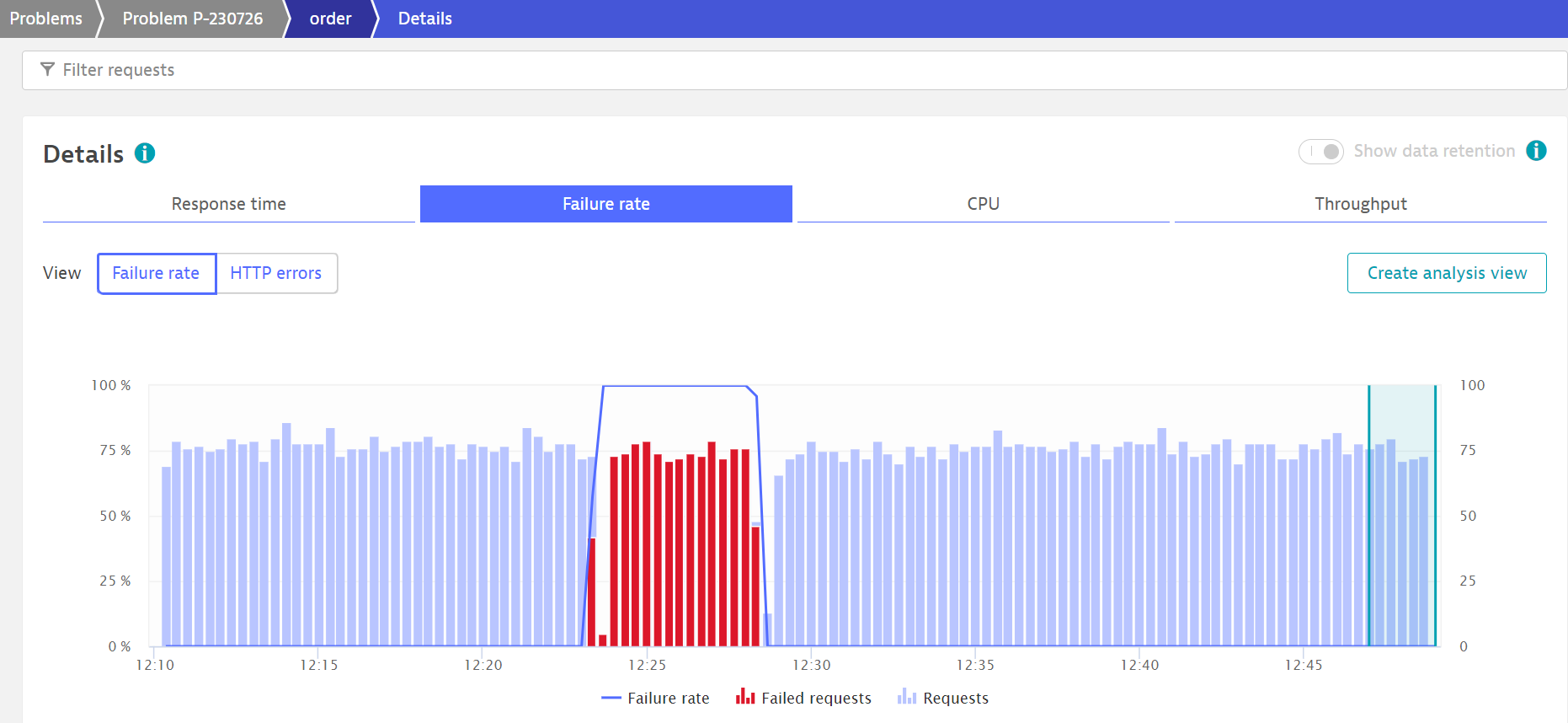Click the Failure rate legend line icon
Viewport: 1568px width, 723px height.
coord(611,698)
